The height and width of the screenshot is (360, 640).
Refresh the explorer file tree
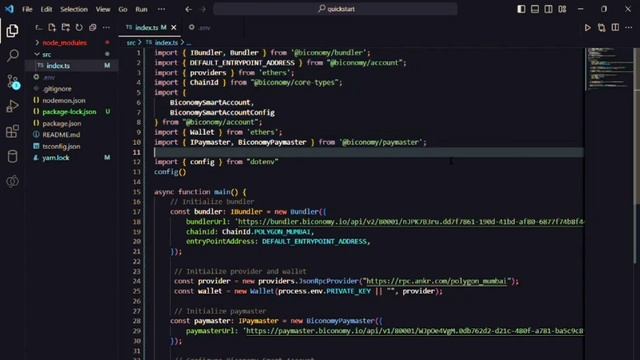tap(79, 27)
